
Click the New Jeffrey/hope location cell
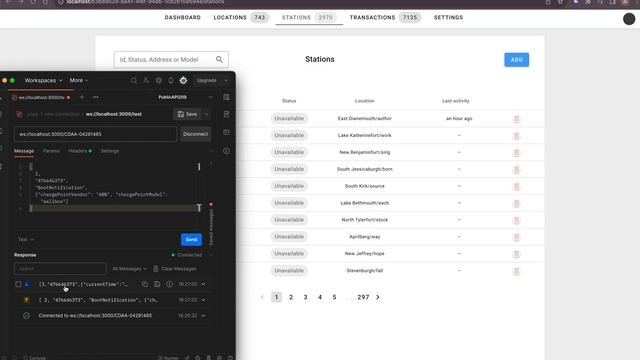364,253
